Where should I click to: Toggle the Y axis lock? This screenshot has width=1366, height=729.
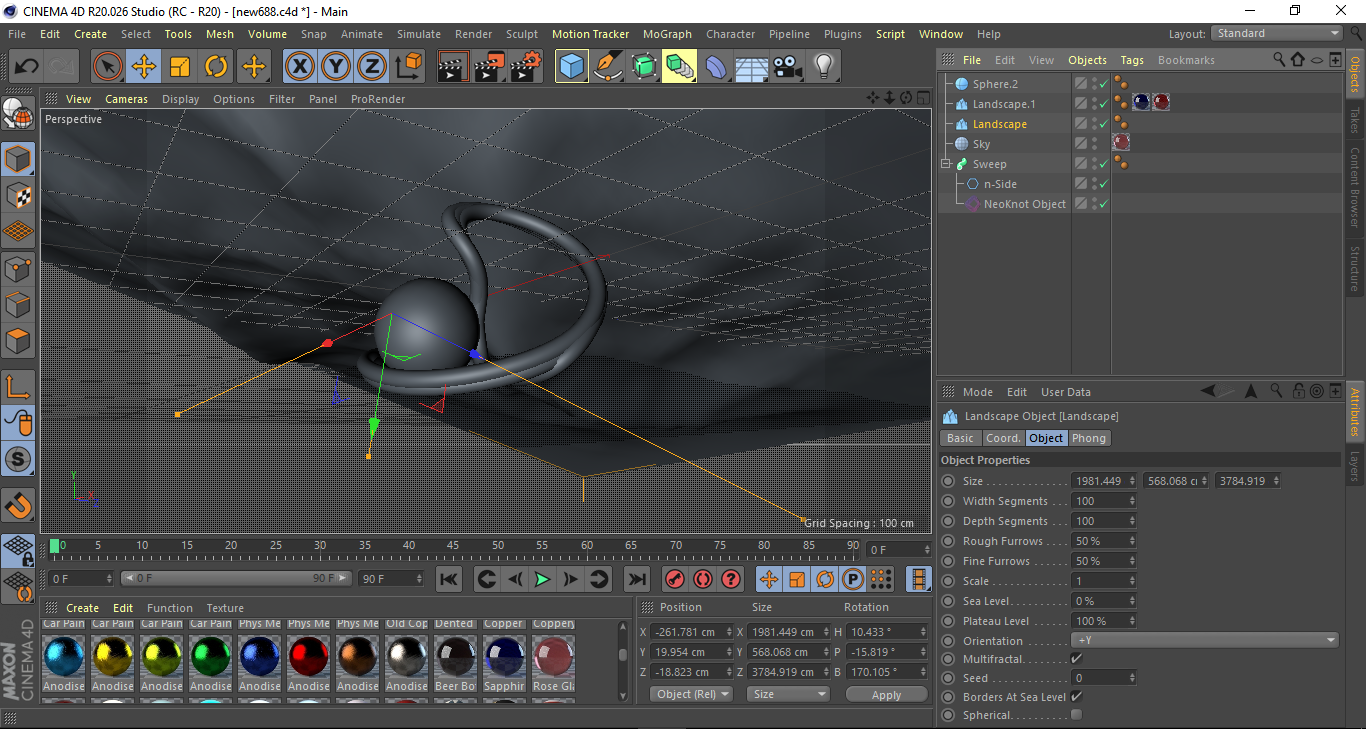point(335,67)
